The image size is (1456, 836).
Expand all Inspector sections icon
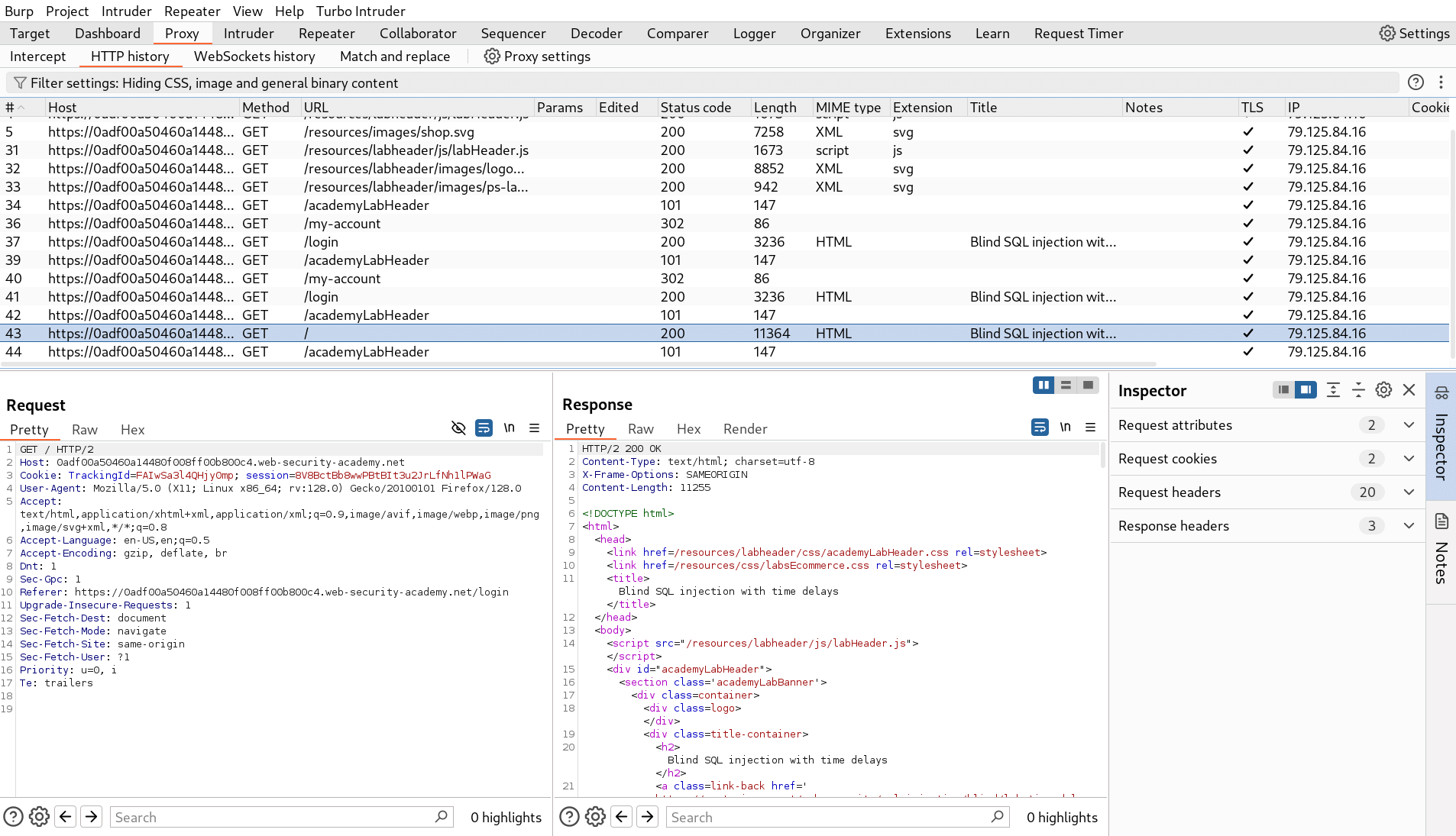pos(1333,390)
